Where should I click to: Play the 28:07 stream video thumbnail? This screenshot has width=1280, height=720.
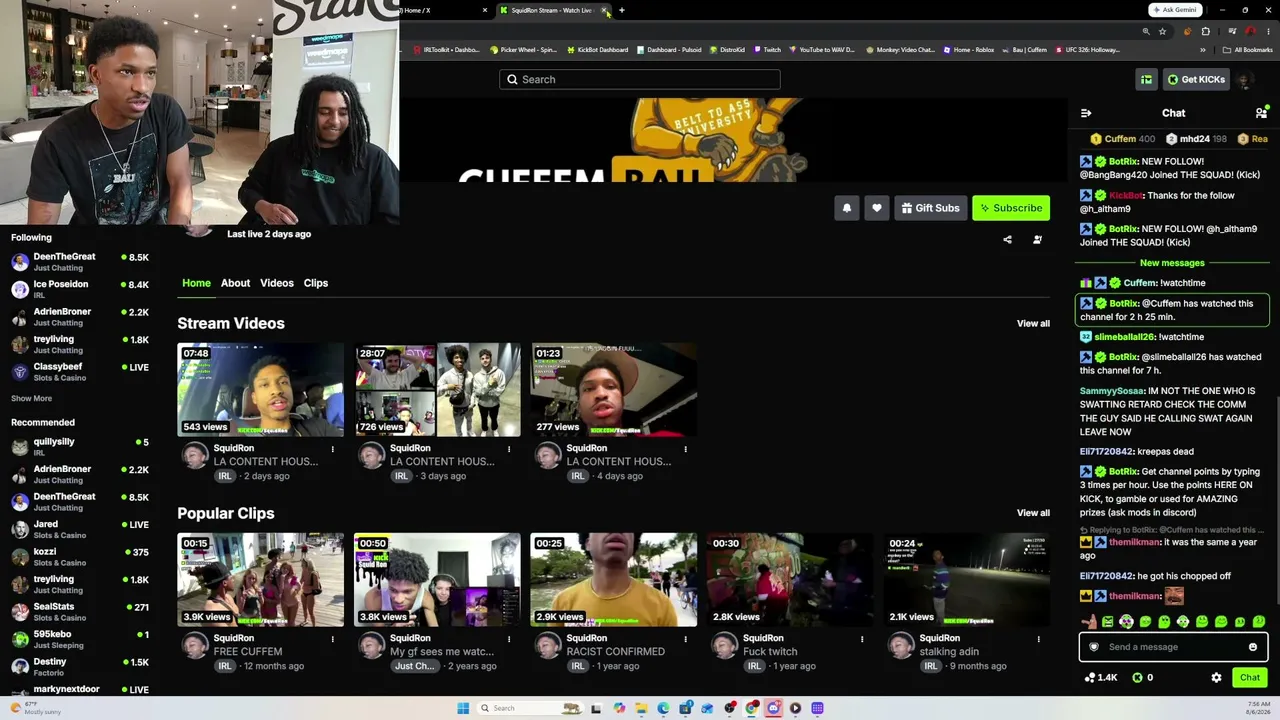(437, 390)
